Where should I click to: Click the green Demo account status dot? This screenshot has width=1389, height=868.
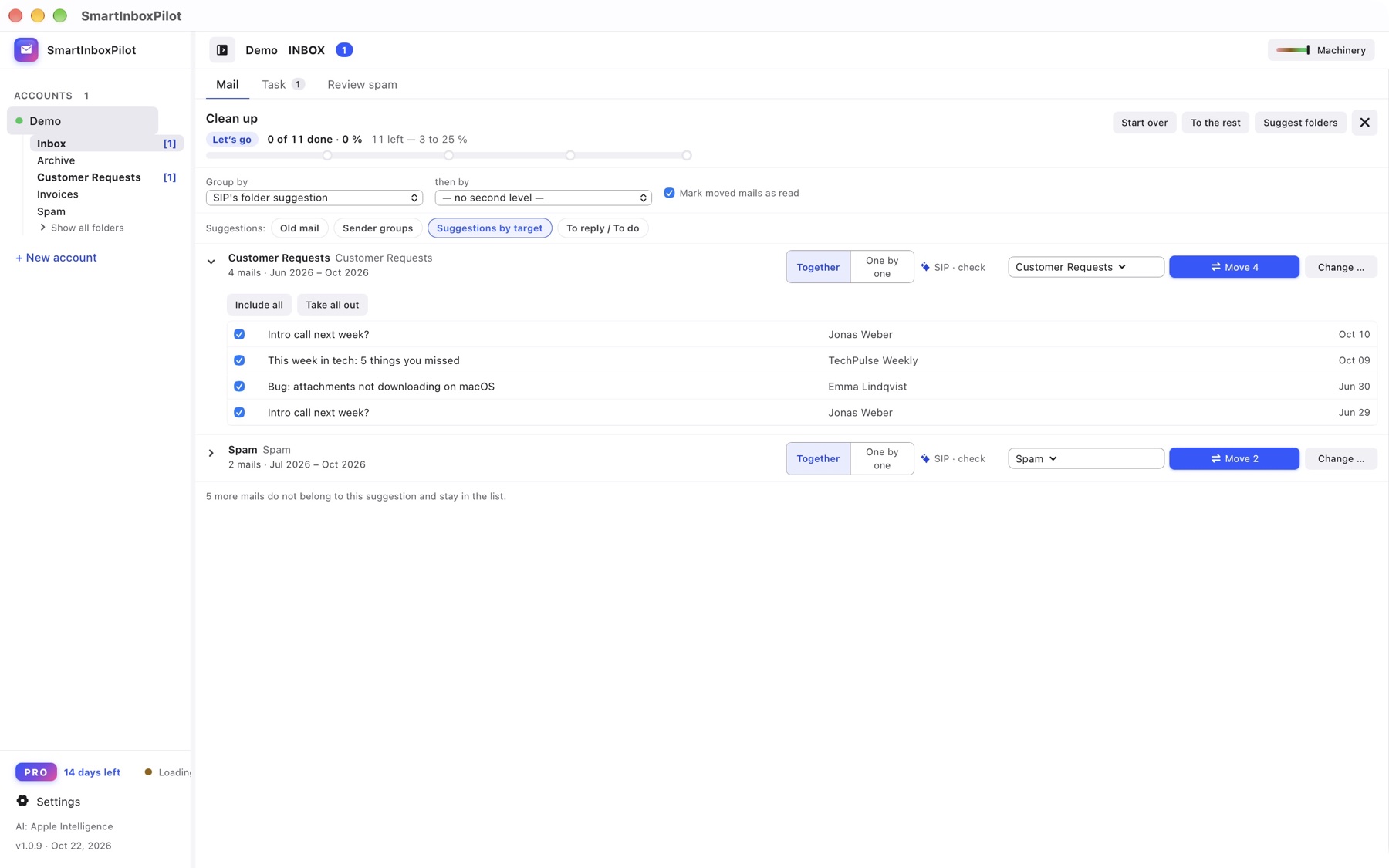[19, 121]
